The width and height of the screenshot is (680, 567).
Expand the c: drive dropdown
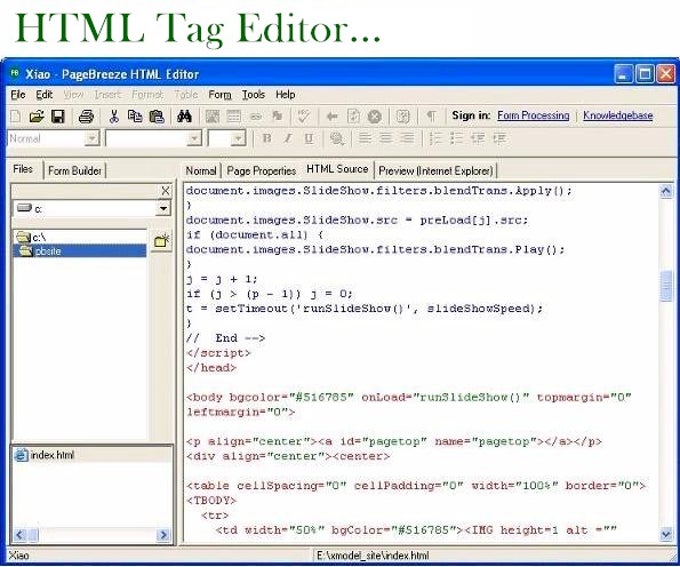coord(164,208)
